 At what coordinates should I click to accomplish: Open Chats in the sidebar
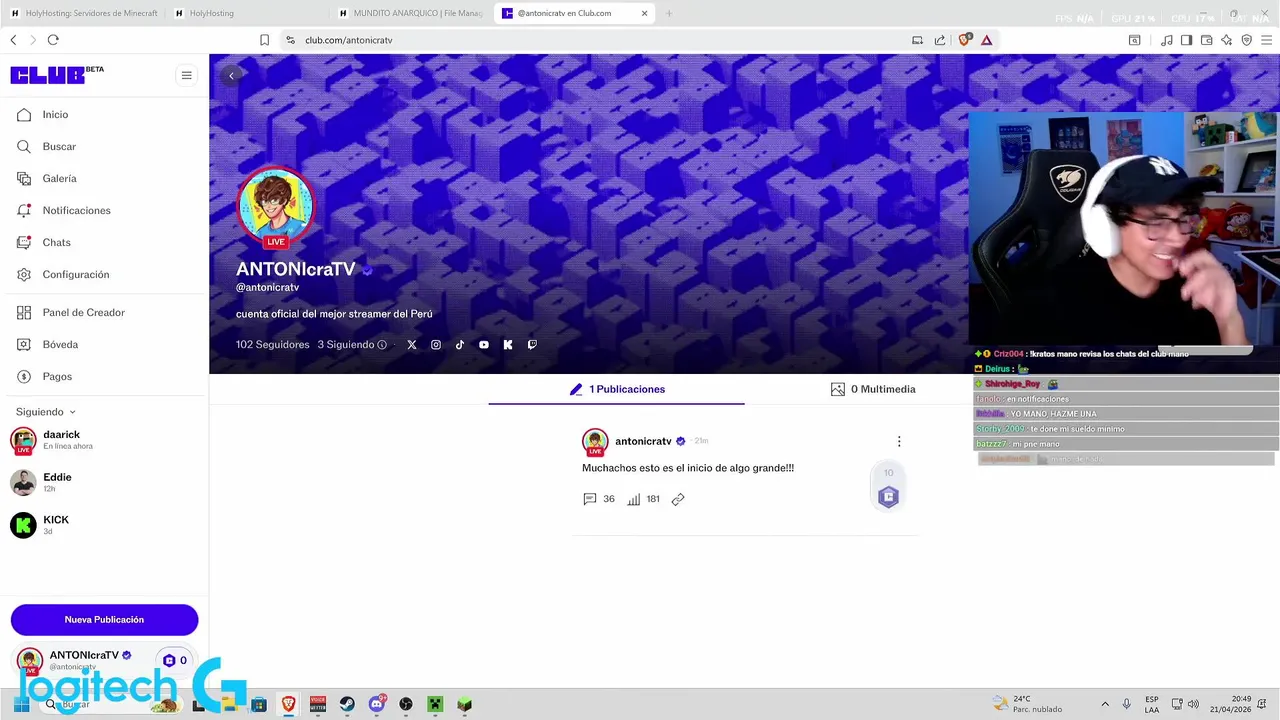pos(56,243)
